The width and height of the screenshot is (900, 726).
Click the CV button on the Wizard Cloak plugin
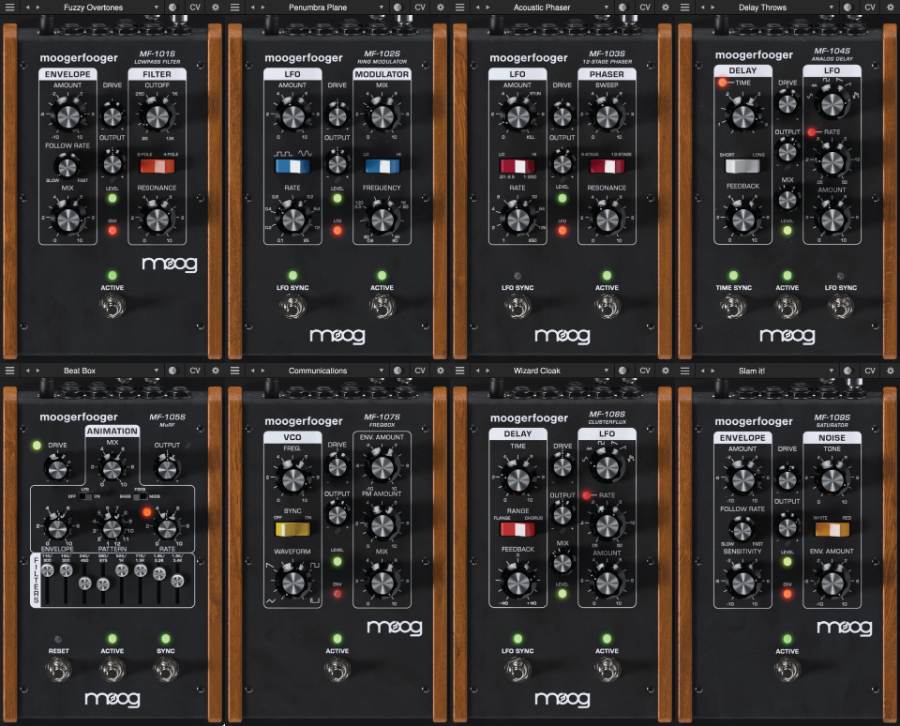645,371
